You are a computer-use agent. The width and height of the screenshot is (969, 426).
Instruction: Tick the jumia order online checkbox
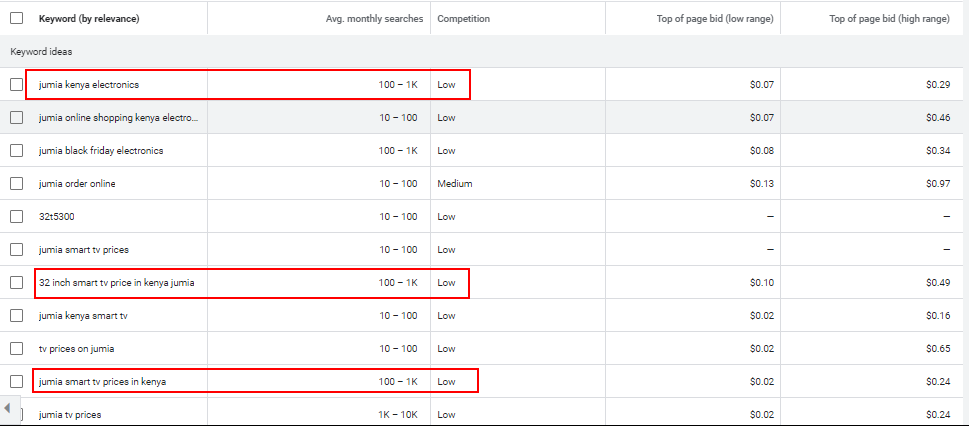point(17,184)
